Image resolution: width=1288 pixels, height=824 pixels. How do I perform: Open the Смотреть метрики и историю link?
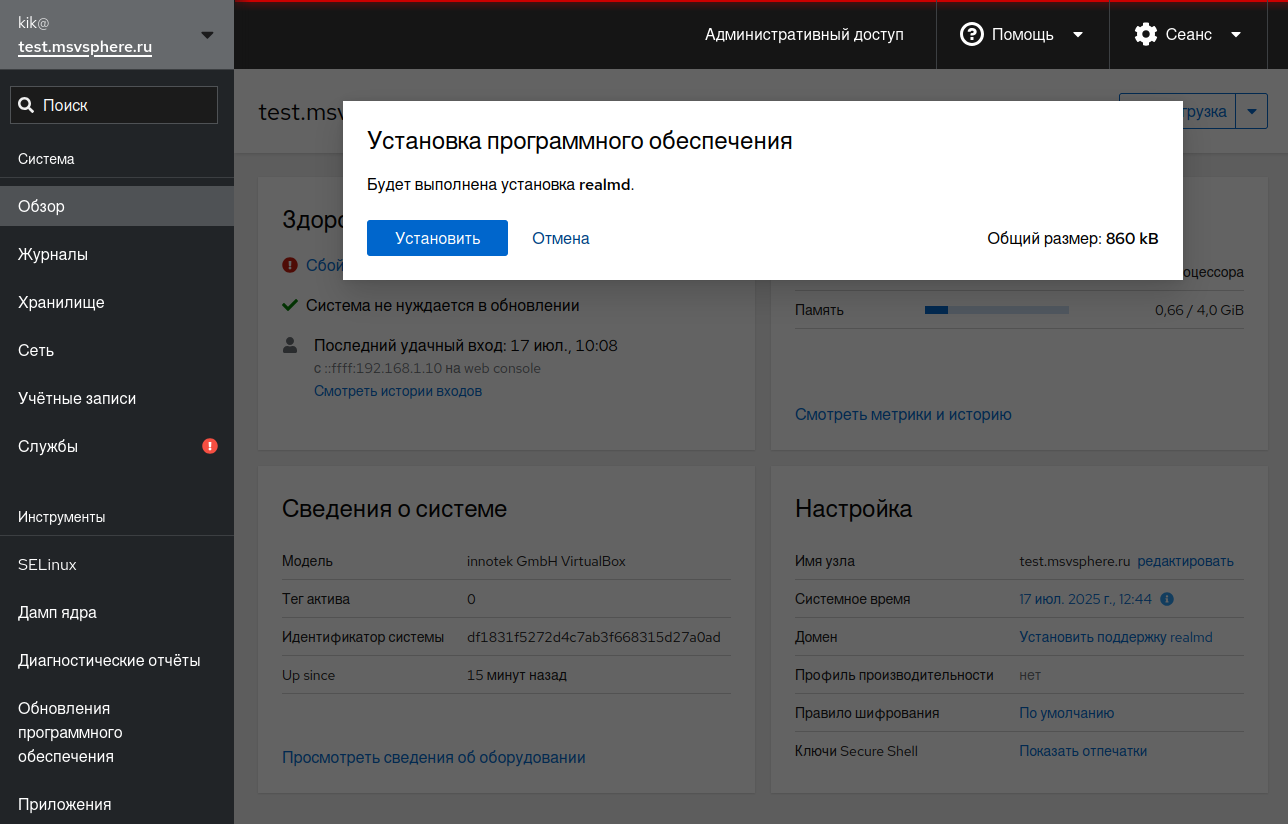click(x=903, y=414)
